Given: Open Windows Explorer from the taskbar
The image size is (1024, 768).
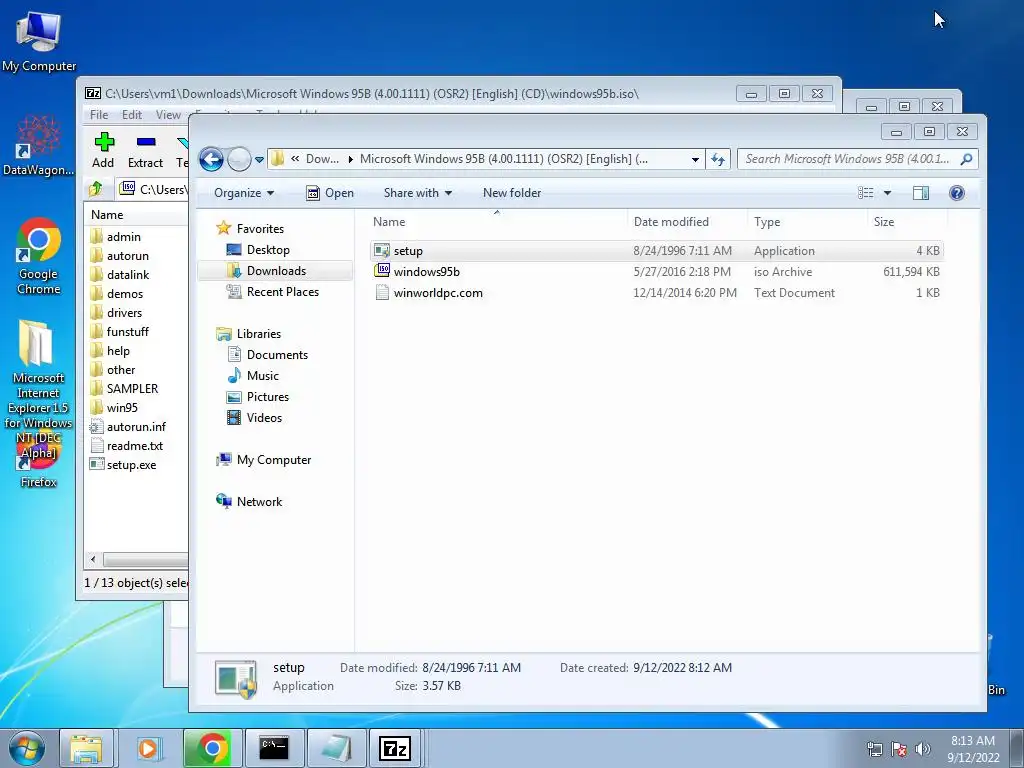Looking at the screenshot, I should tap(86, 748).
